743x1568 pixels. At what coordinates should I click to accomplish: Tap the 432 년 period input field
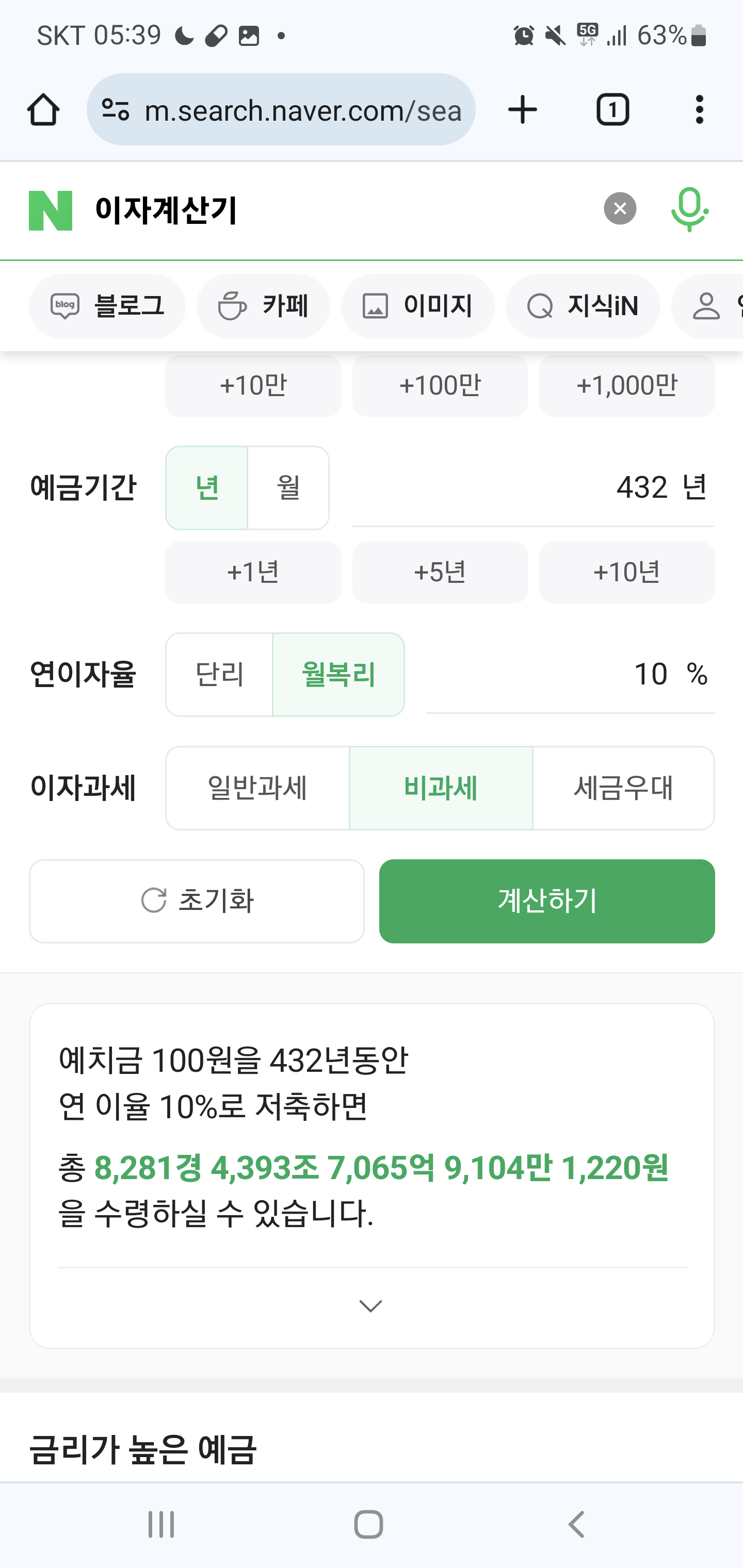532,488
